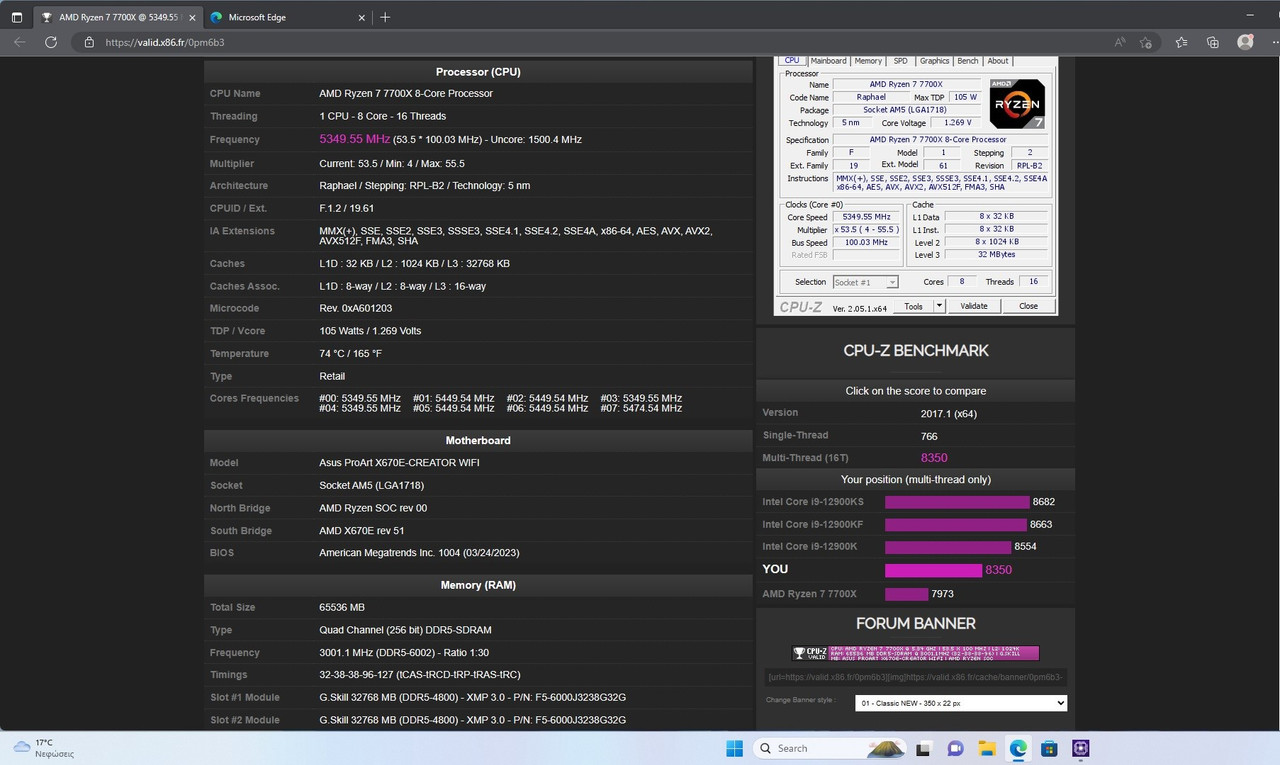
Task: Click the 'Quad Channel (256 bit) DDR5-SDRAM' text
Action: point(405,630)
